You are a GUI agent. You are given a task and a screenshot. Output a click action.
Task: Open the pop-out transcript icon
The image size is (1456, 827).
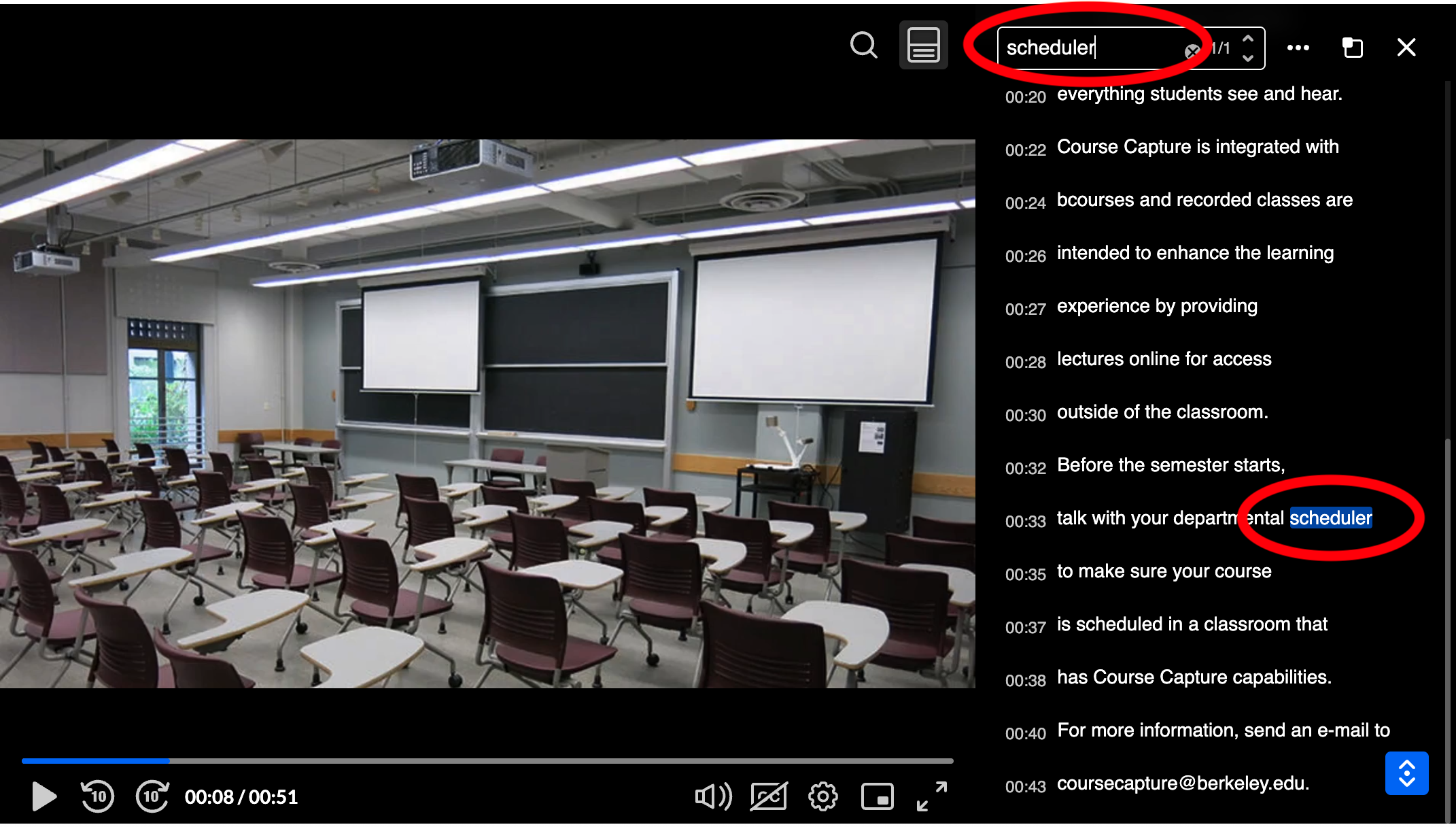[x=1352, y=48]
